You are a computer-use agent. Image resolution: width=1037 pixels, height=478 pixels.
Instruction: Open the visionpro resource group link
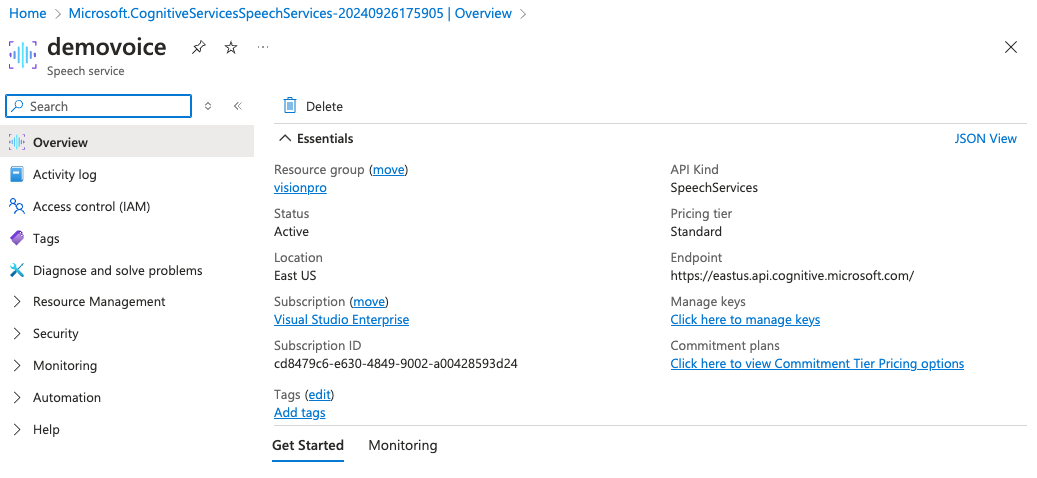300,188
